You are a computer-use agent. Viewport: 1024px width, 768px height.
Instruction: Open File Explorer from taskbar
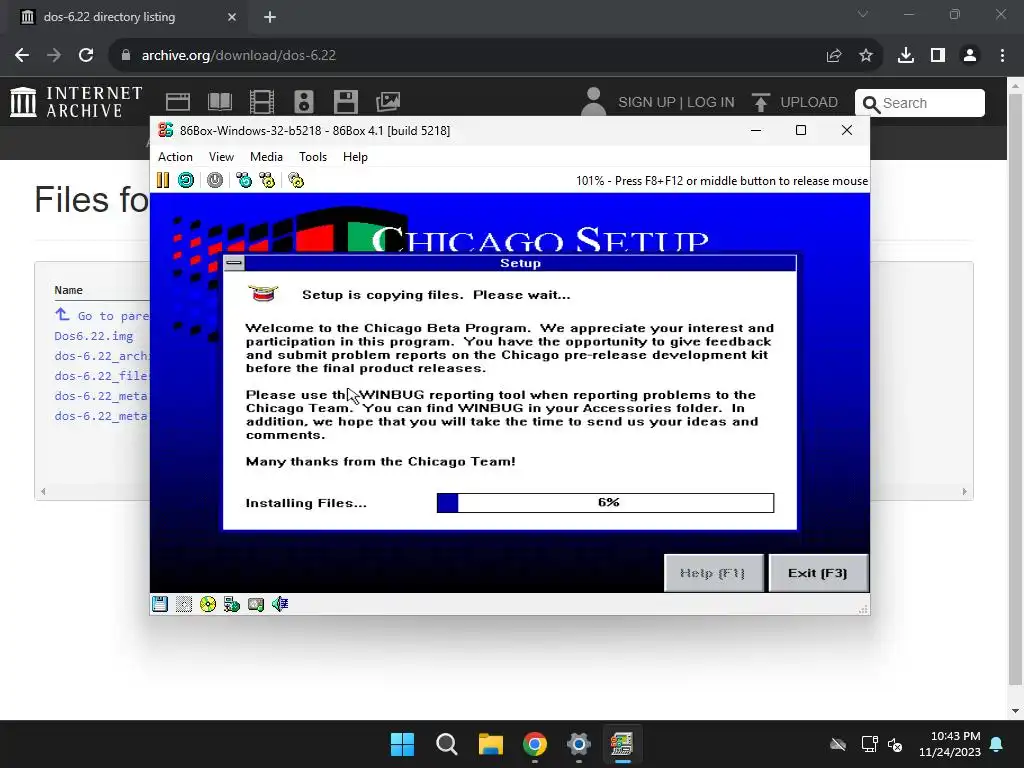(x=490, y=744)
